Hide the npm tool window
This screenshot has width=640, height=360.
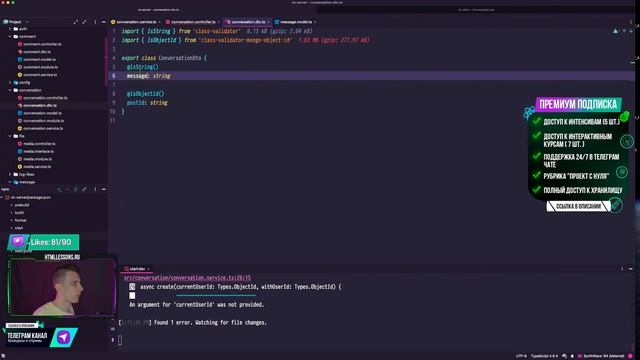[x=104, y=189]
